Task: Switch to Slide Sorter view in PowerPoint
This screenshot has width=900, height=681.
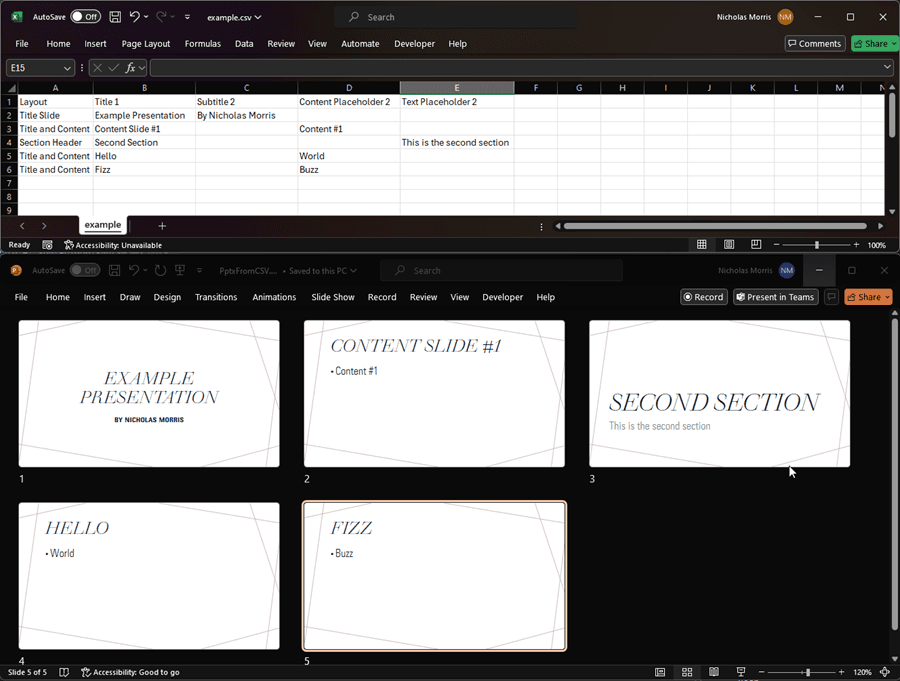Action: click(687, 672)
